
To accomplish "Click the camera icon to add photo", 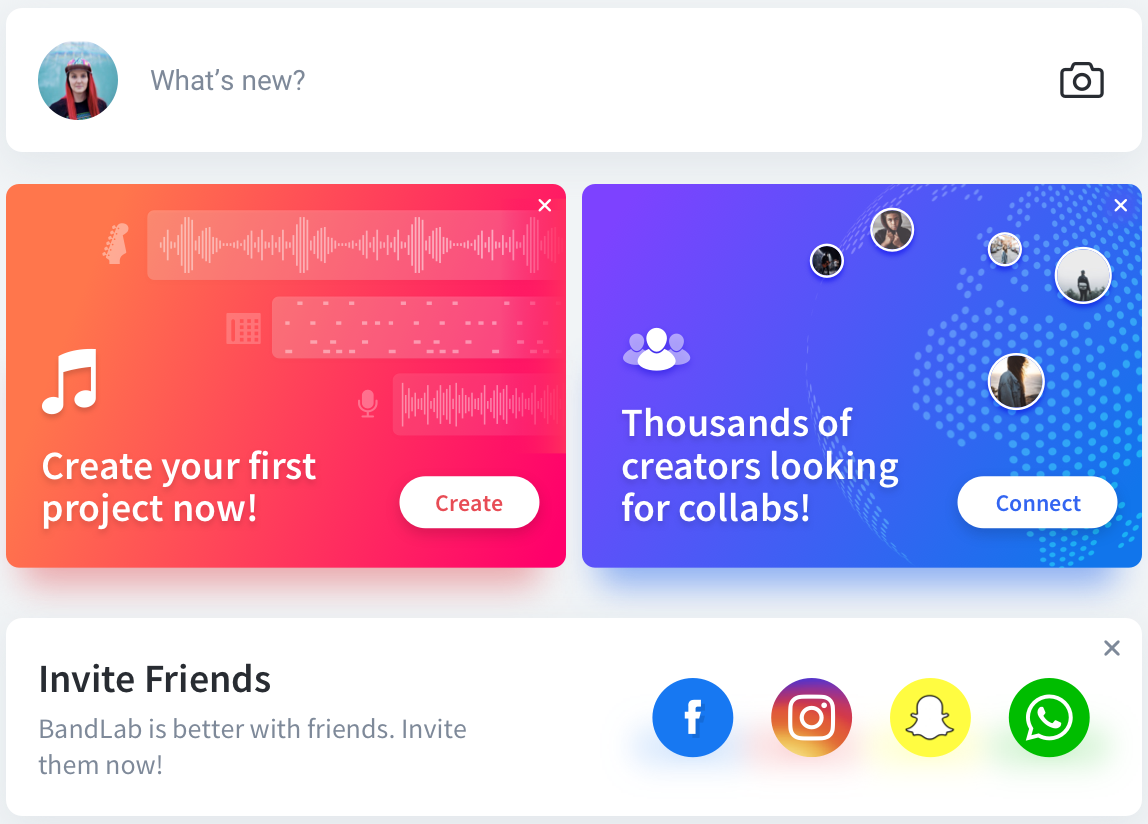I will point(1081,81).
